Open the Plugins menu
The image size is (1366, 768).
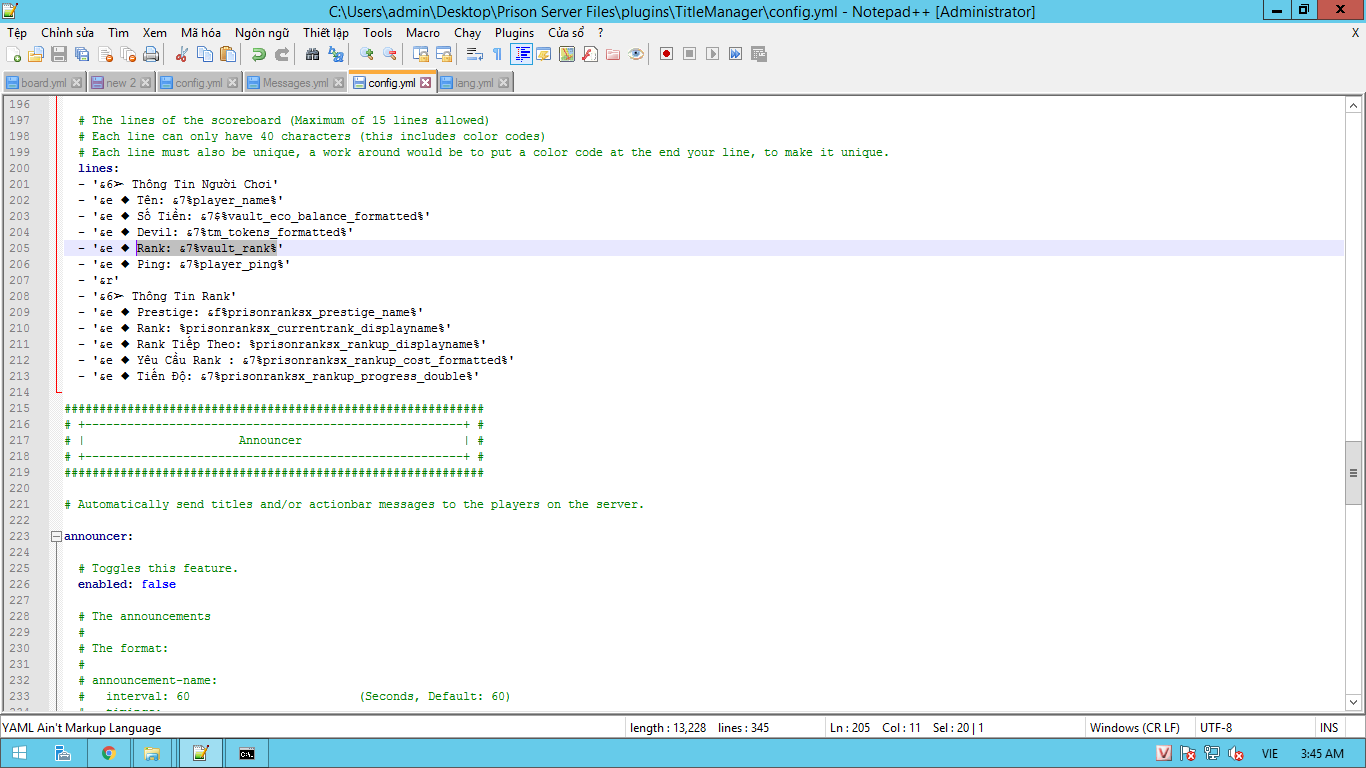click(514, 33)
